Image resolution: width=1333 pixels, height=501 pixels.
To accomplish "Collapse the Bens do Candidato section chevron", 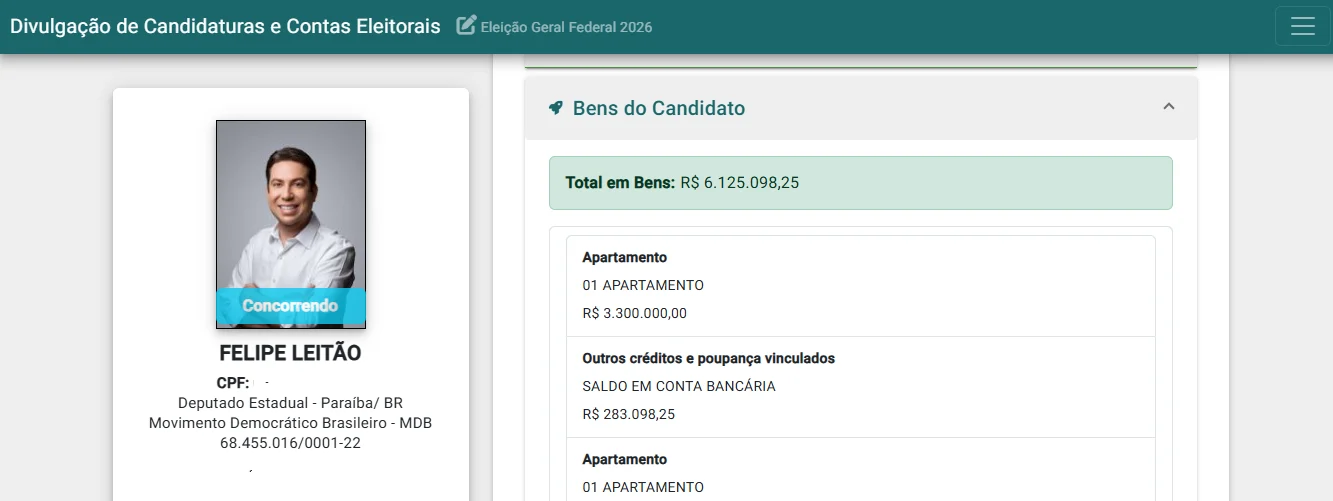I will (x=1168, y=107).
